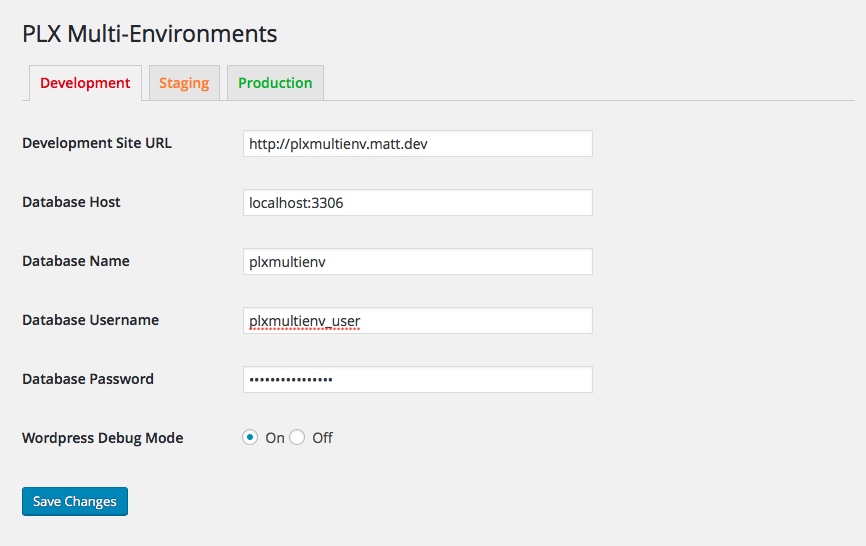Click the Development Site URL label
Screen dimensions: 866x546
97,143
